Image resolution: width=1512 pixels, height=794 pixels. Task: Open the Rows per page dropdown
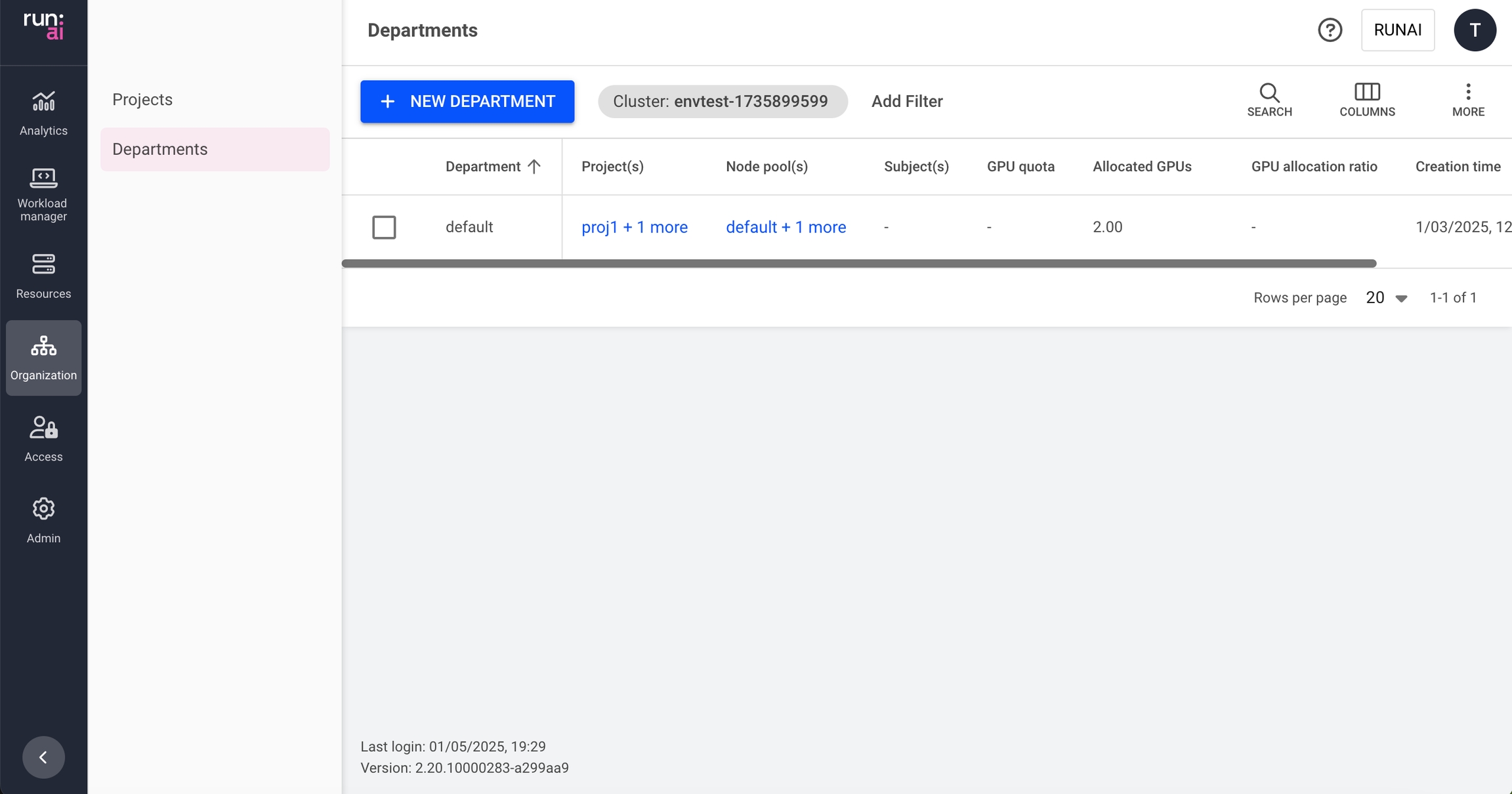[1386, 298]
